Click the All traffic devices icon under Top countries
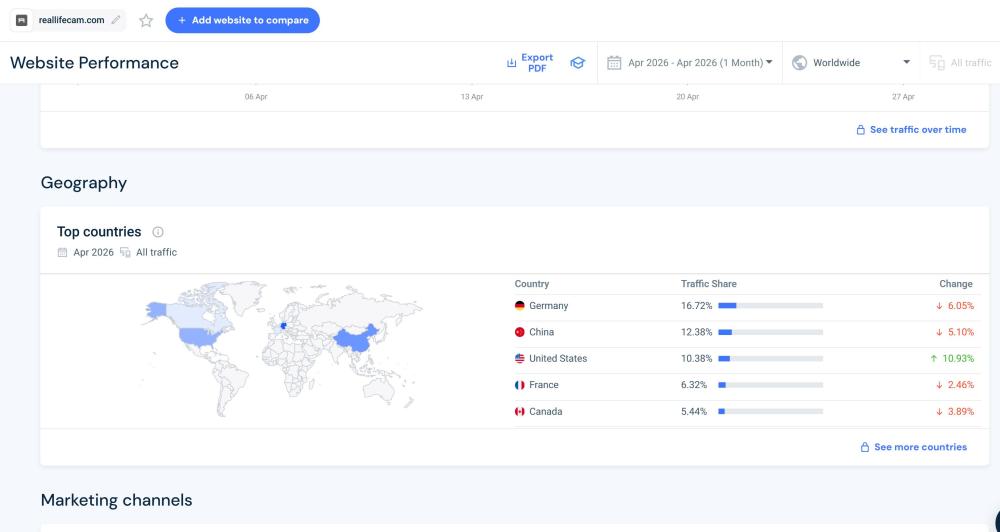Viewport: 1000px width, 532px height. tap(125, 252)
